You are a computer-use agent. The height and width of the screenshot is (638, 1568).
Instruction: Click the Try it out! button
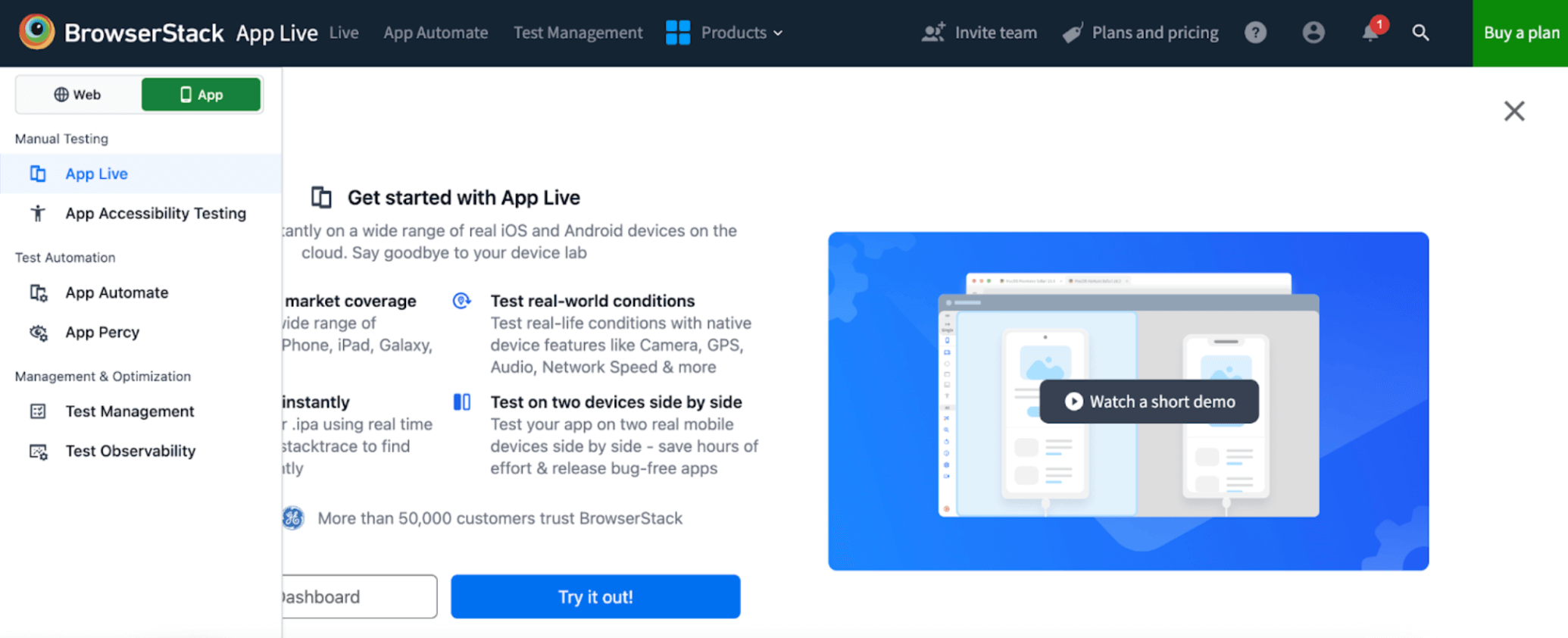595,596
